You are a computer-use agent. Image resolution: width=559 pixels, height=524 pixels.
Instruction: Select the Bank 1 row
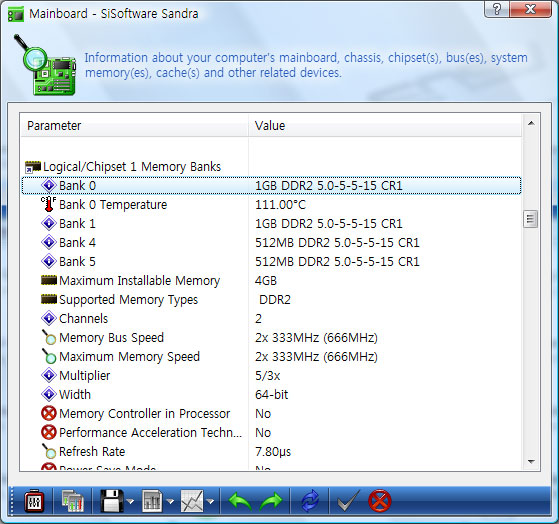click(271, 224)
